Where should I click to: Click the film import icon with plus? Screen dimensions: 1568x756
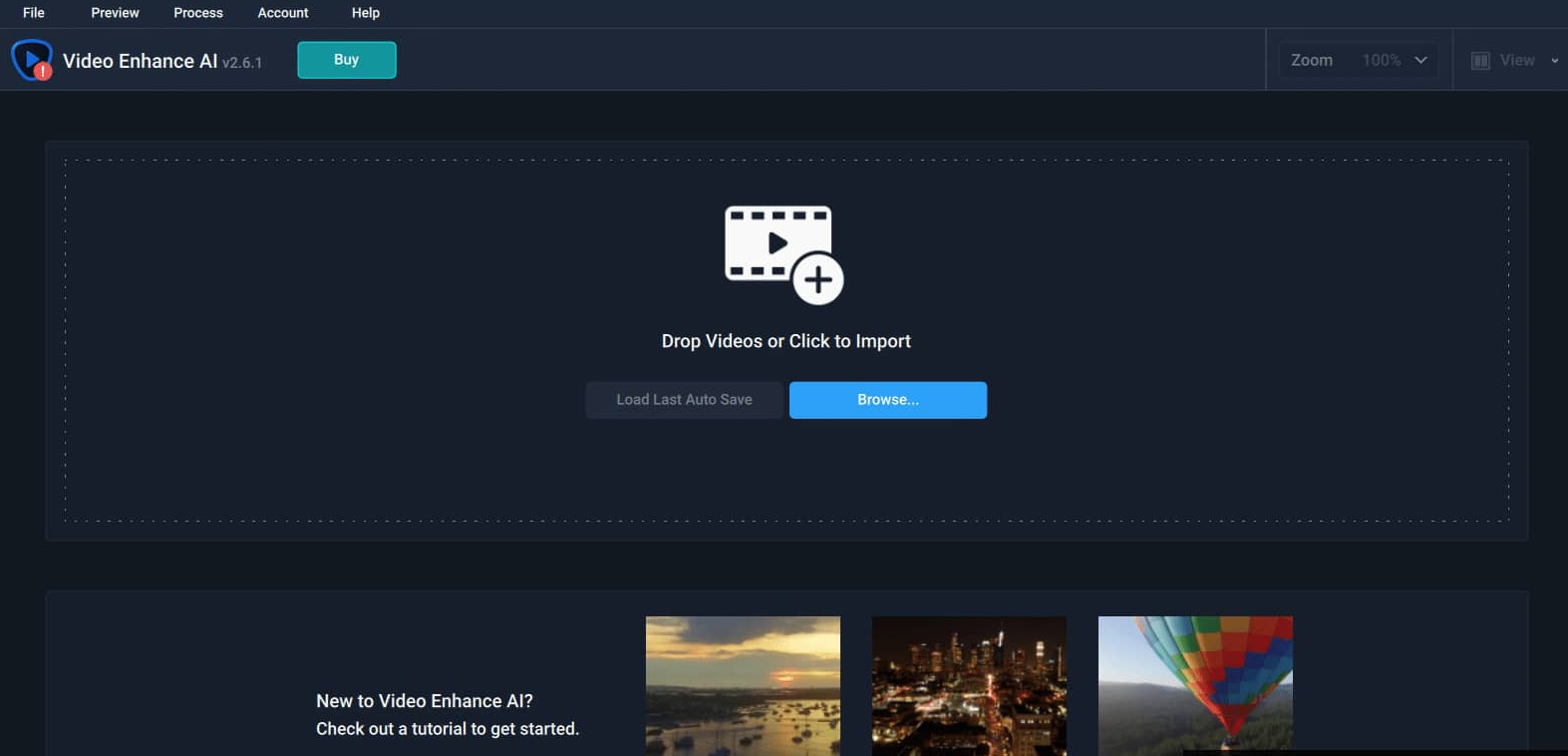(784, 255)
